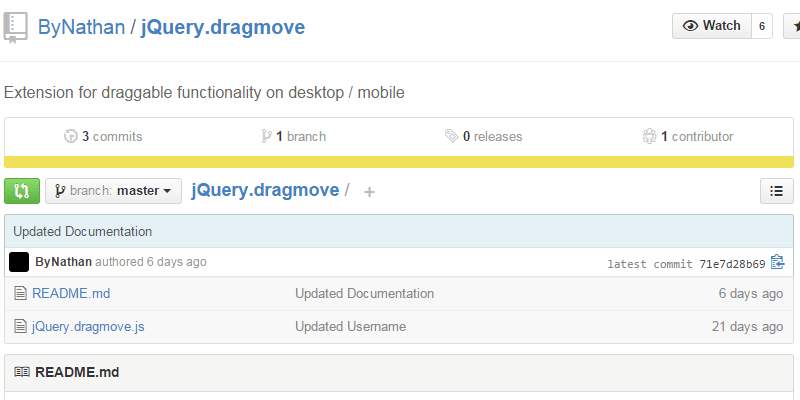Show the 1 contributor tab
This screenshot has height=400, width=800.
point(688,136)
